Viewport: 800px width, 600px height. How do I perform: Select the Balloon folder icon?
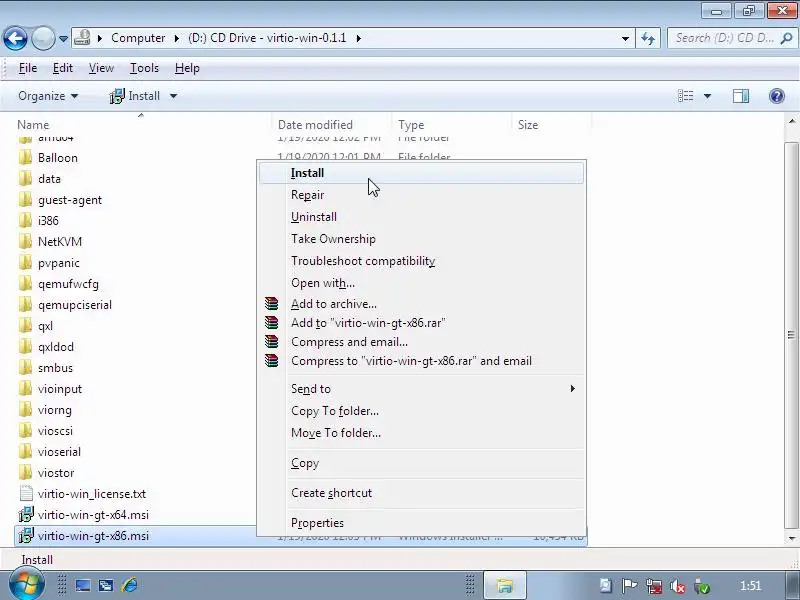(26, 158)
